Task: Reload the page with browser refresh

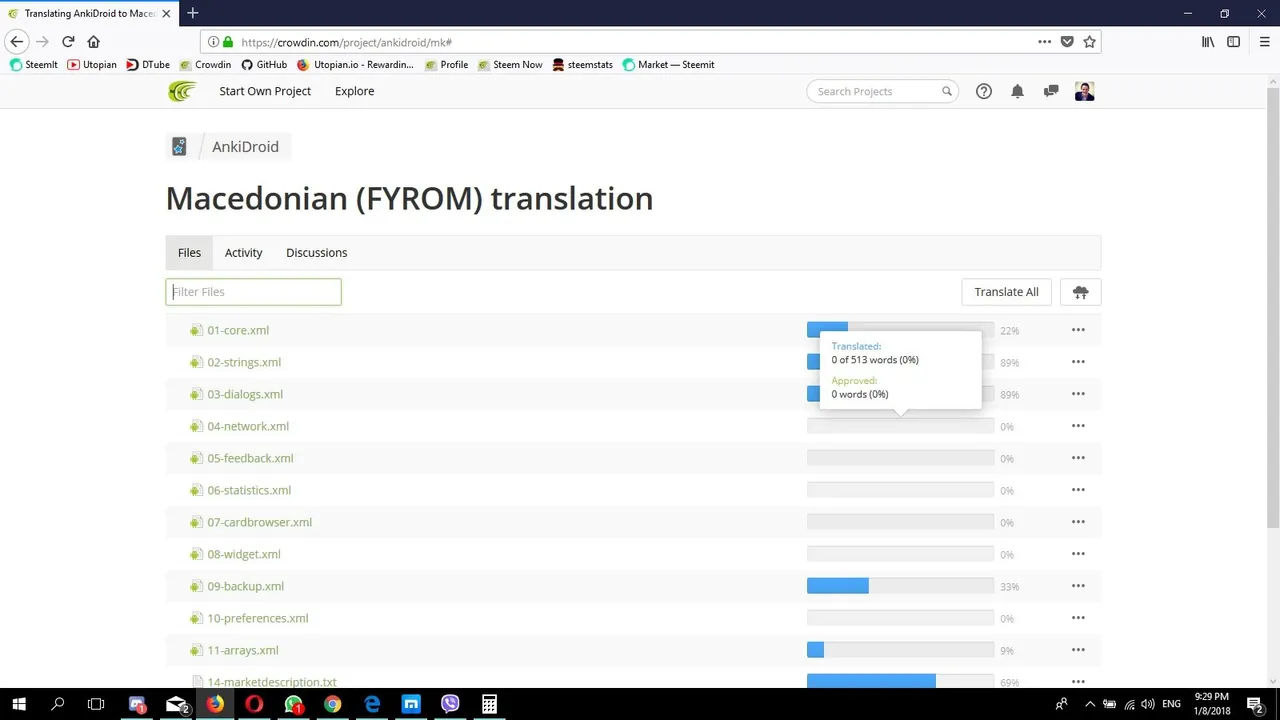Action: 68,42
